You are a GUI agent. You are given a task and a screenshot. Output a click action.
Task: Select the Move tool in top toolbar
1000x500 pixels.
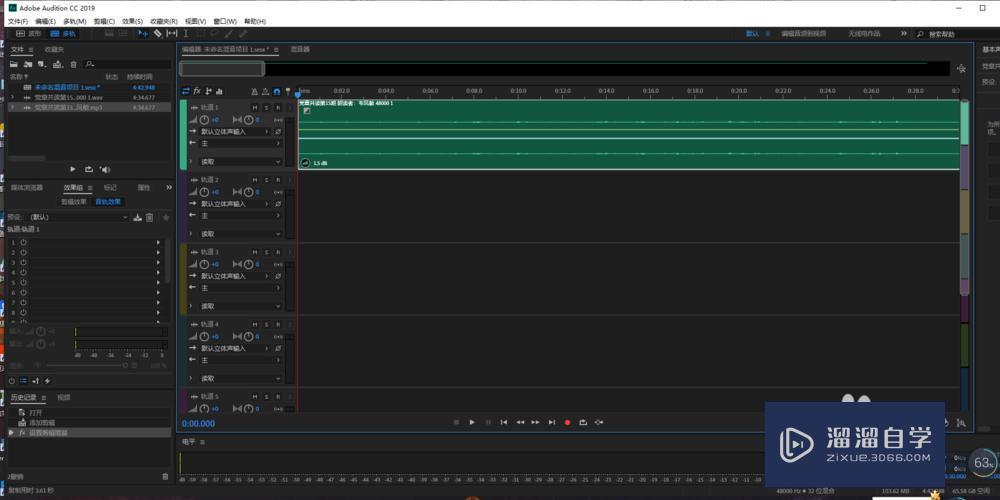coord(143,33)
